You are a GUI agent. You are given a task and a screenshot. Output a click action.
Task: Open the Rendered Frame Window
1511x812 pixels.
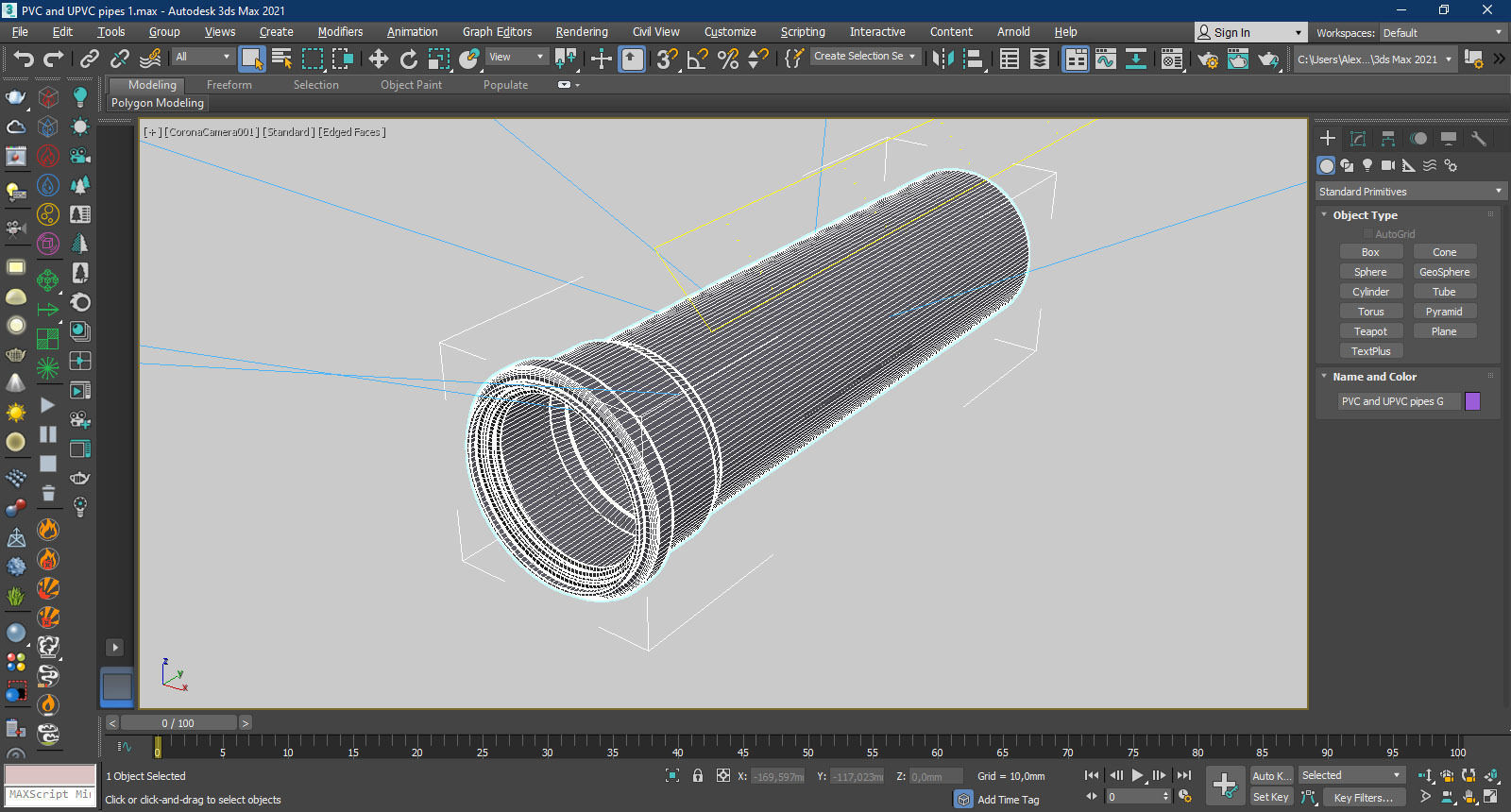[1238, 59]
